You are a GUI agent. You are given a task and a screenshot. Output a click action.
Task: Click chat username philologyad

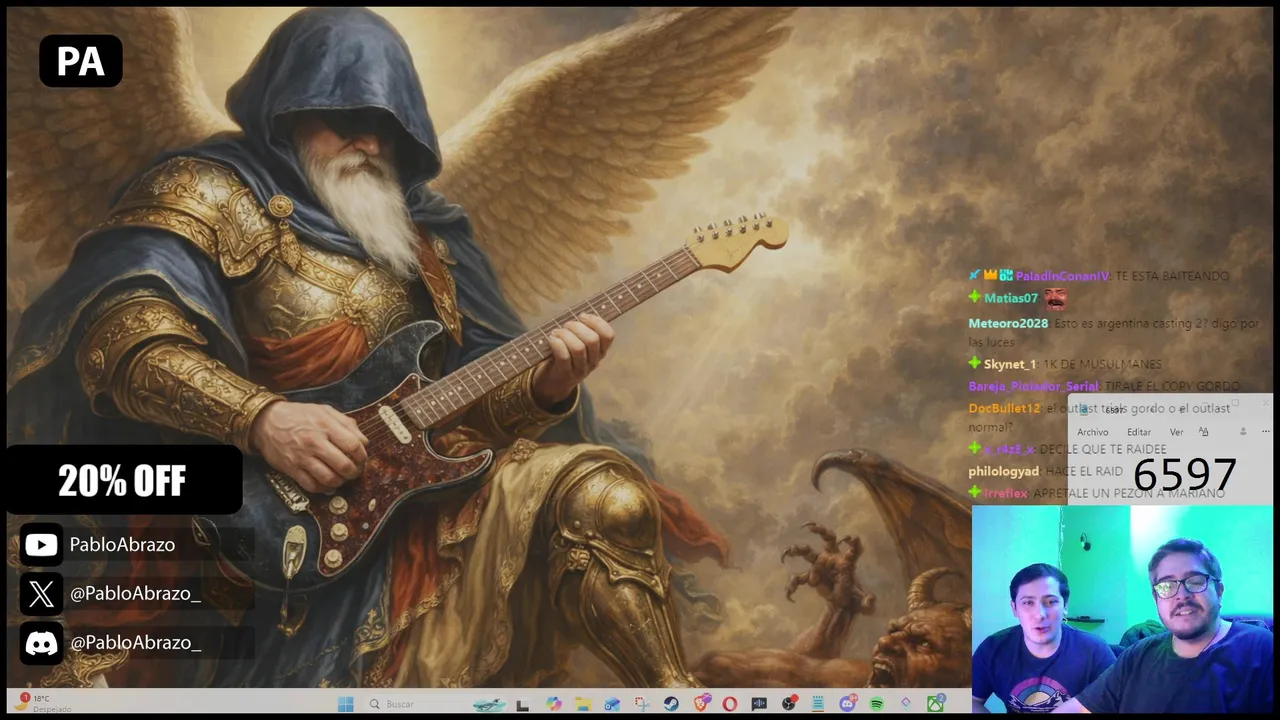pyautogui.click(x=1004, y=471)
